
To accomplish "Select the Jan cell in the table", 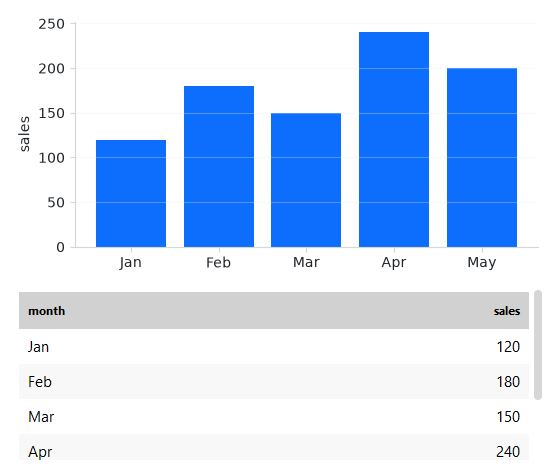I will pos(39,347).
